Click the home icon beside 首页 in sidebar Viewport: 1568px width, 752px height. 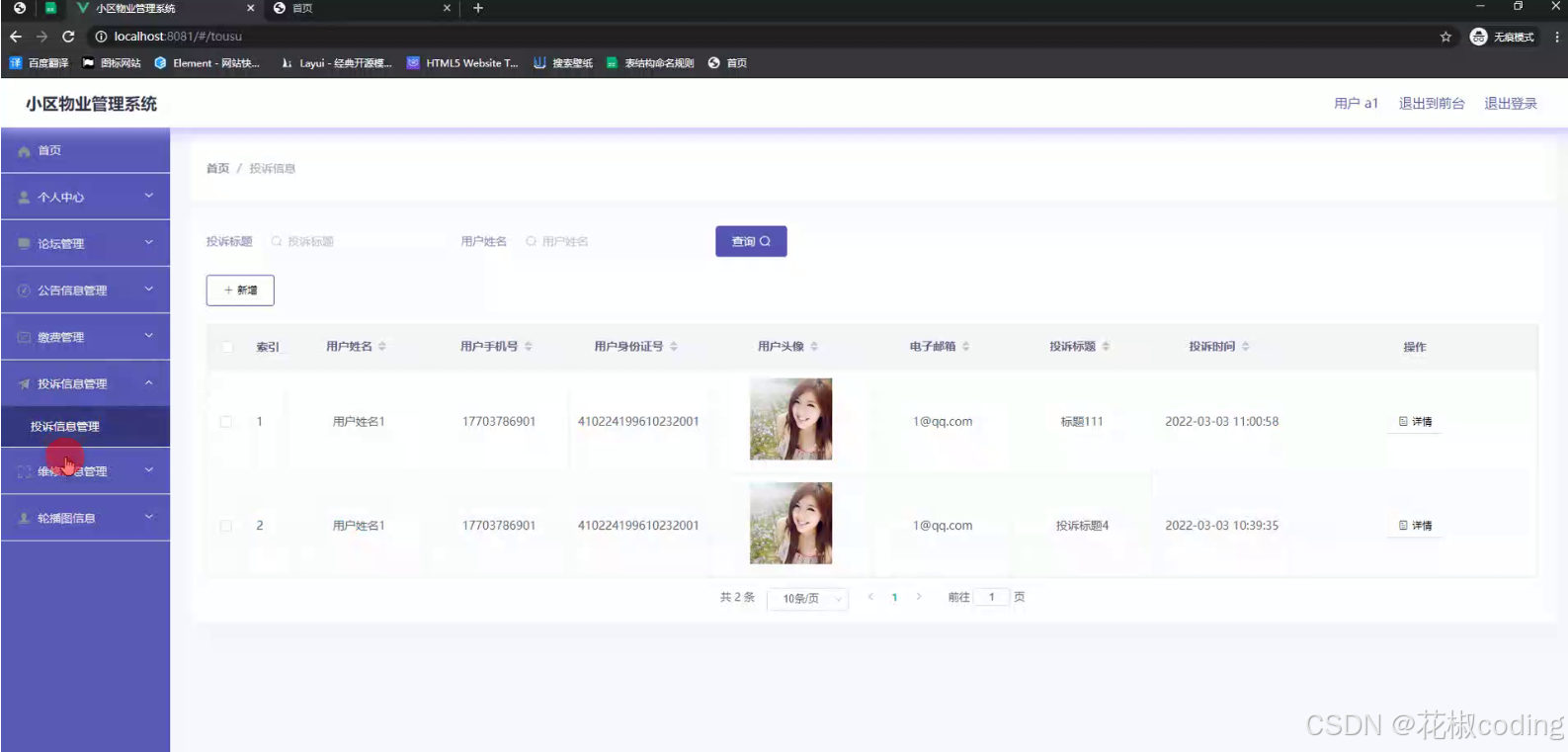[24, 151]
